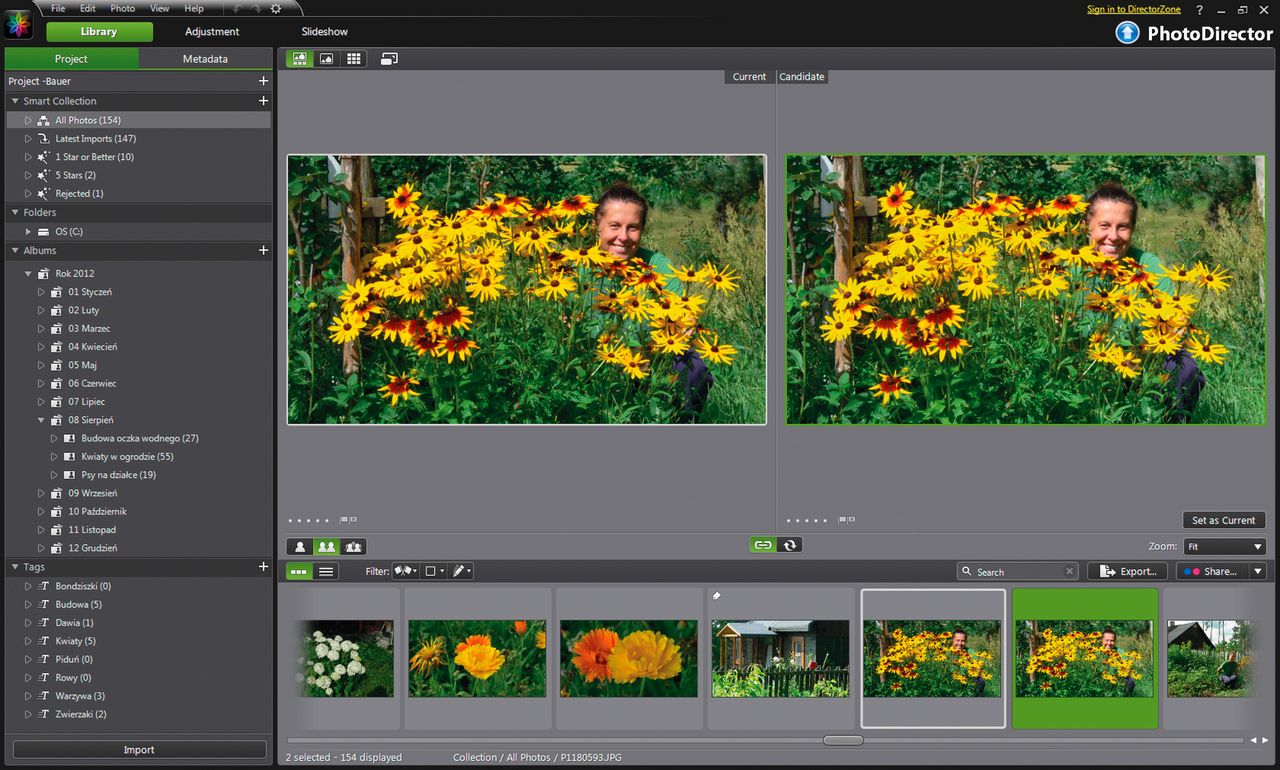
Task: Open the Edit menu
Action: click(88, 8)
